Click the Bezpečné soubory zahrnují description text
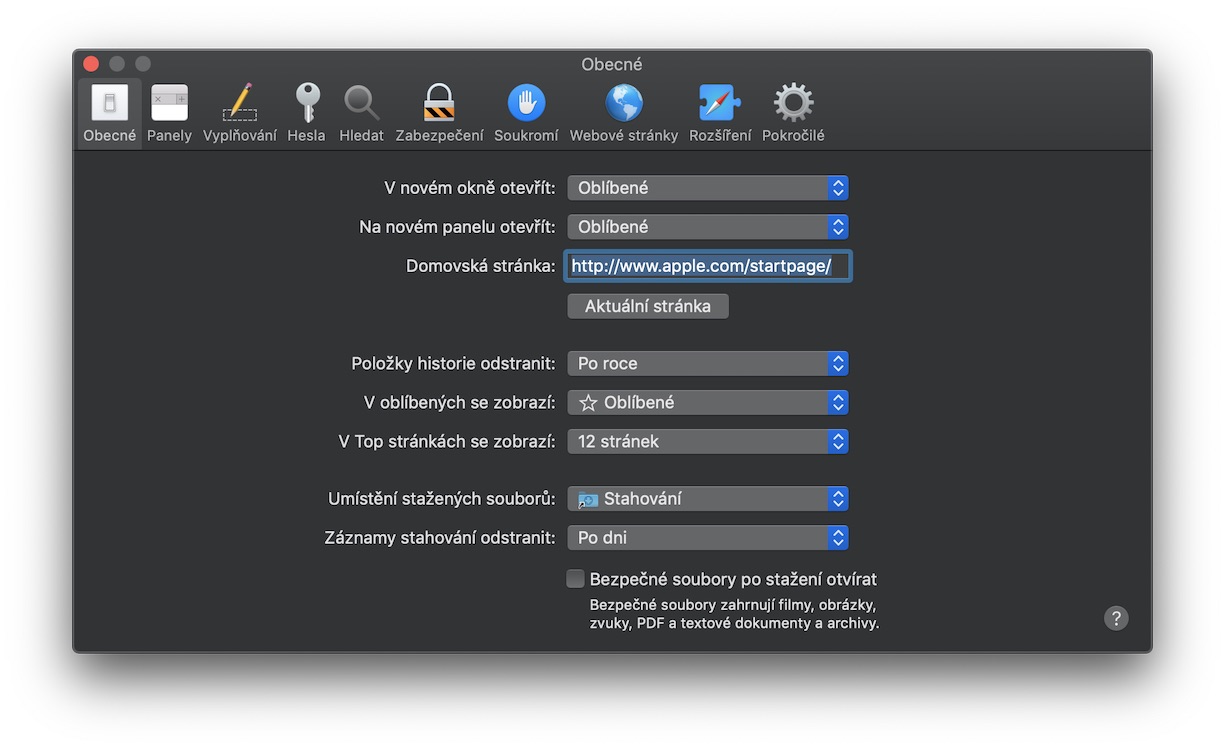 [734, 614]
